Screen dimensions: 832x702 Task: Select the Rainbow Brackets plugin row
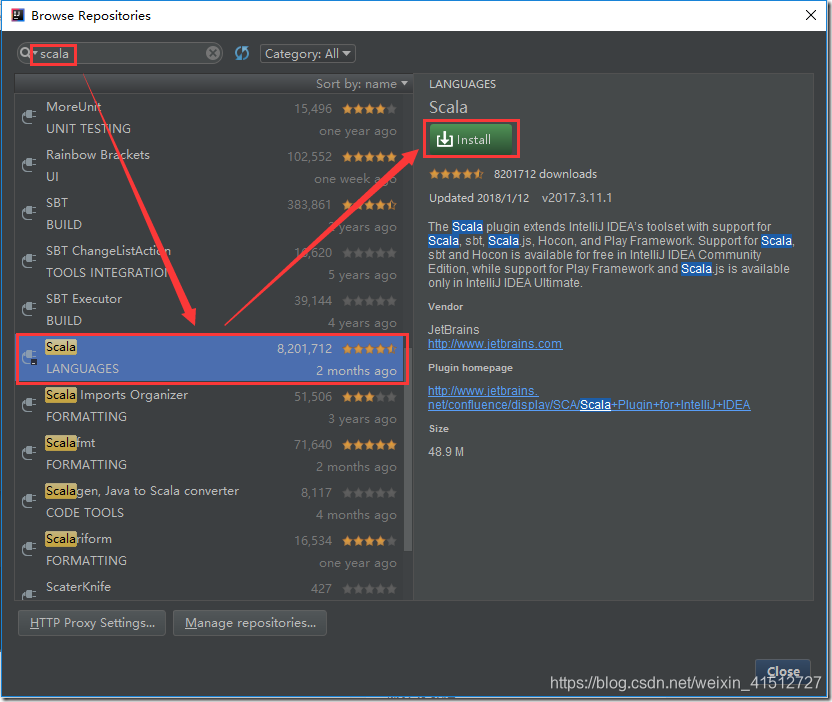(210, 166)
